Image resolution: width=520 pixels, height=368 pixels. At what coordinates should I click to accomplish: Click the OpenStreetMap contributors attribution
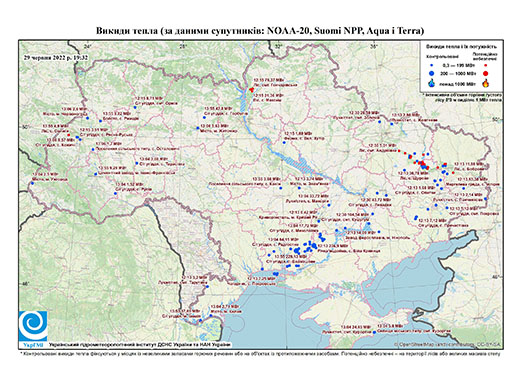coord(447,344)
